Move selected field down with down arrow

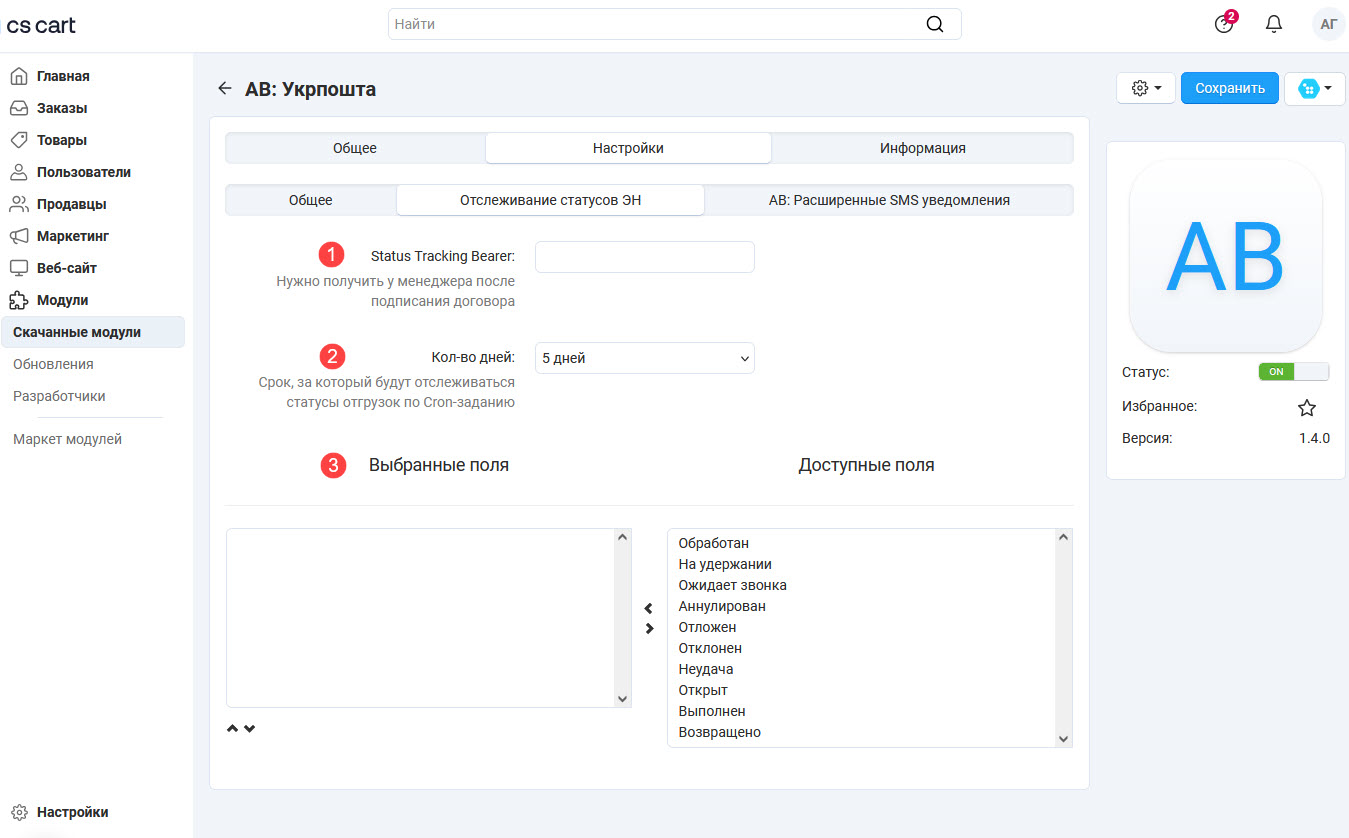tap(250, 728)
